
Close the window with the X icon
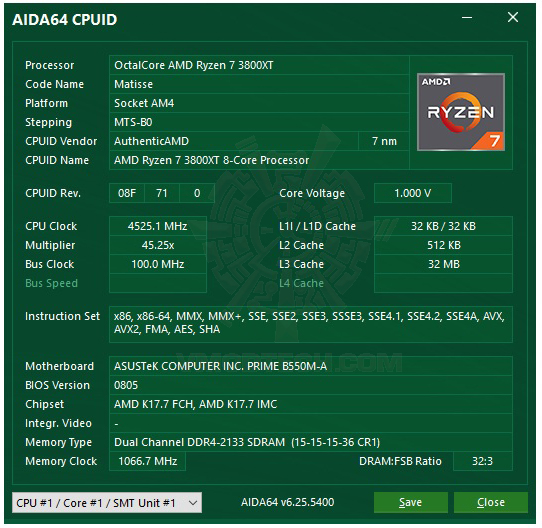pos(513,17)
